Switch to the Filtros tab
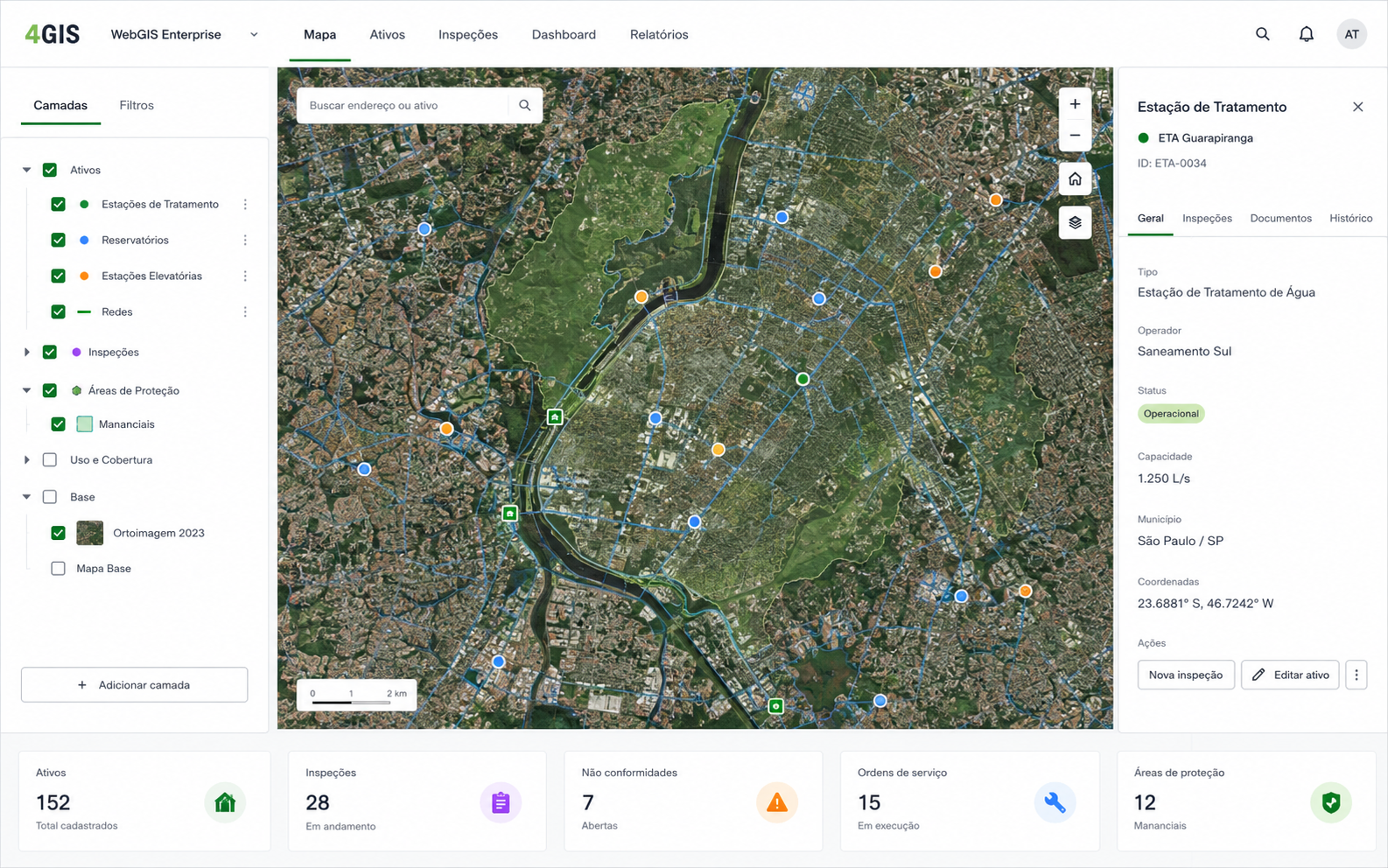This screenshot has width=1388, height=868. (x=137, y=105)
